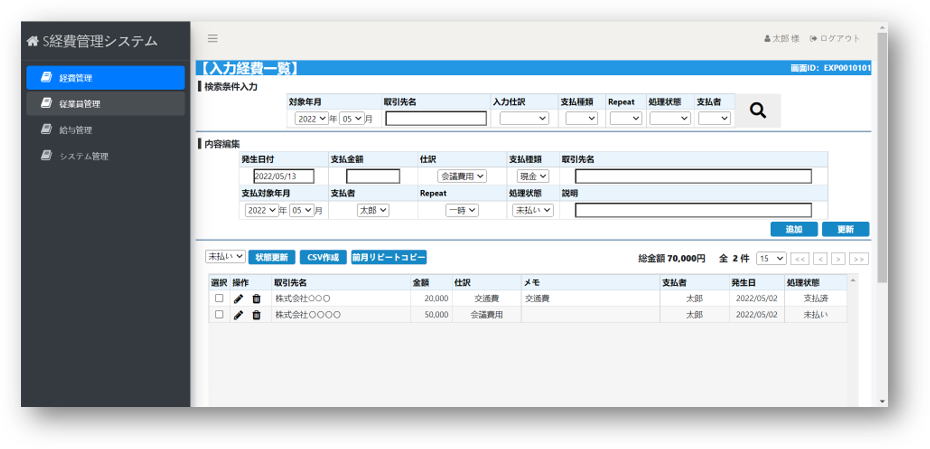930x449 pixels.
Task: Toggle the hamburger sidebar menu icon
Action: click(x=212, y=39)
